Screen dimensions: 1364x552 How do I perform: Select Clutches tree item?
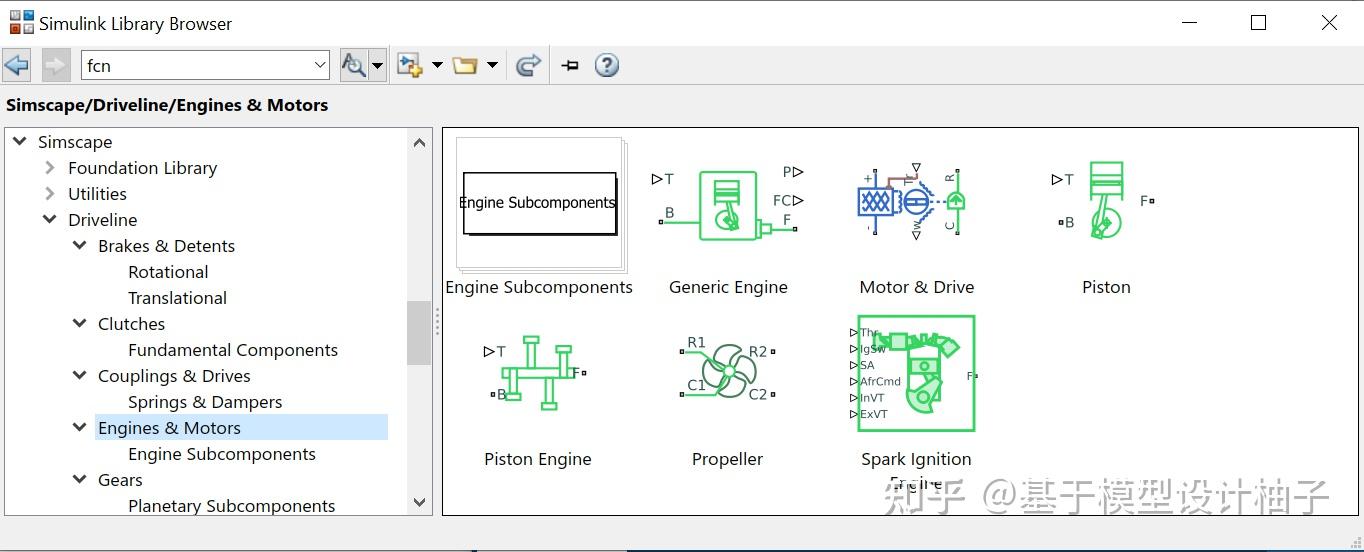(x=131, y=324)
